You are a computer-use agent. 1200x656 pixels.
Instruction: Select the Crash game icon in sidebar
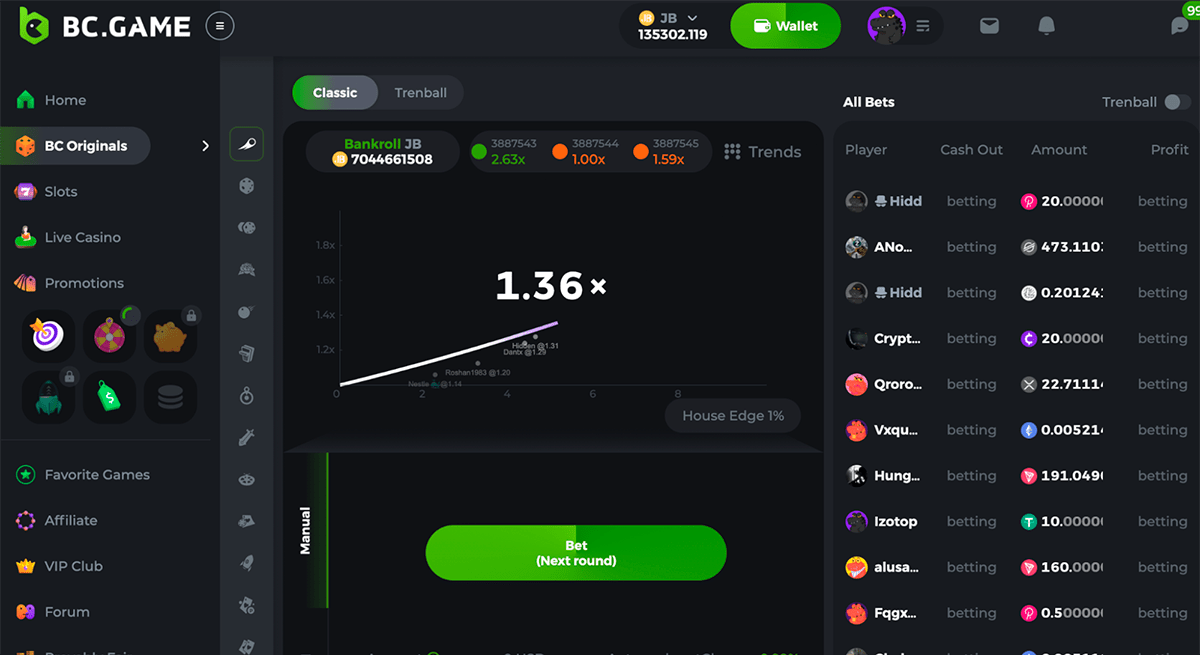tap(247, 142)
